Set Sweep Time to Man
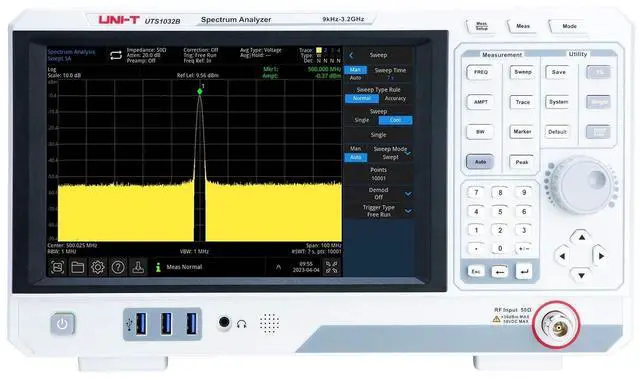This screenshot has width=640, height=379. click(356, 70)
